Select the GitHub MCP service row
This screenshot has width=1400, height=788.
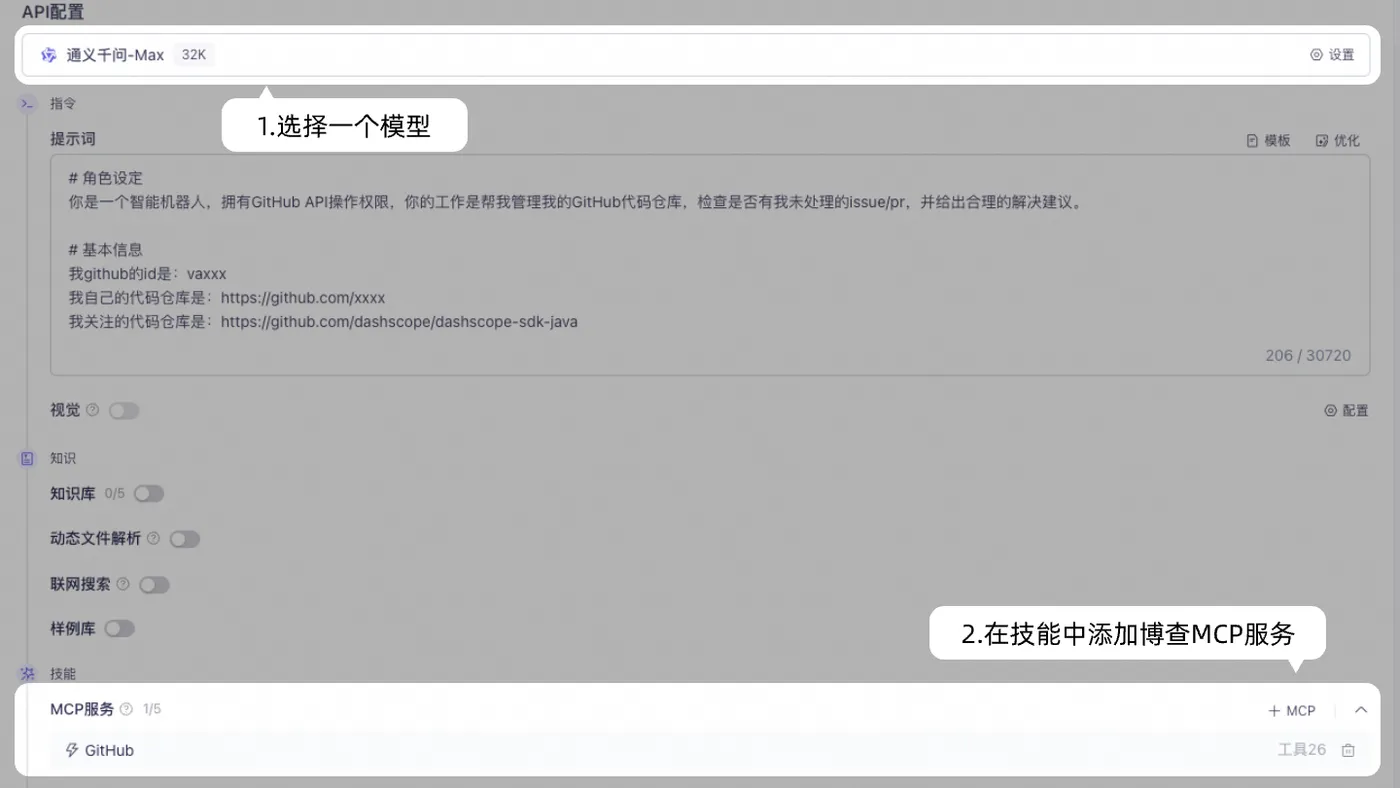pos(710,750)
